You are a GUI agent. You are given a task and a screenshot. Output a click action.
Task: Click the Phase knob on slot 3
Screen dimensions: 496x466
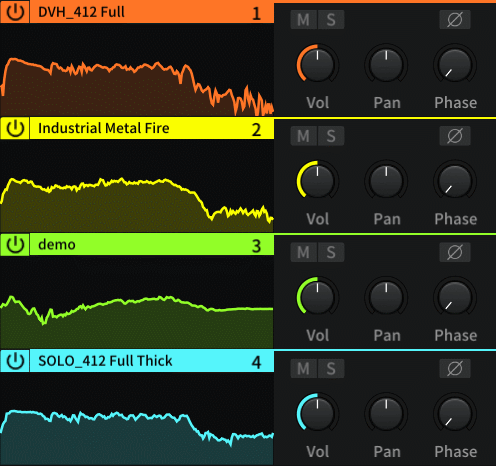(455, 297)
